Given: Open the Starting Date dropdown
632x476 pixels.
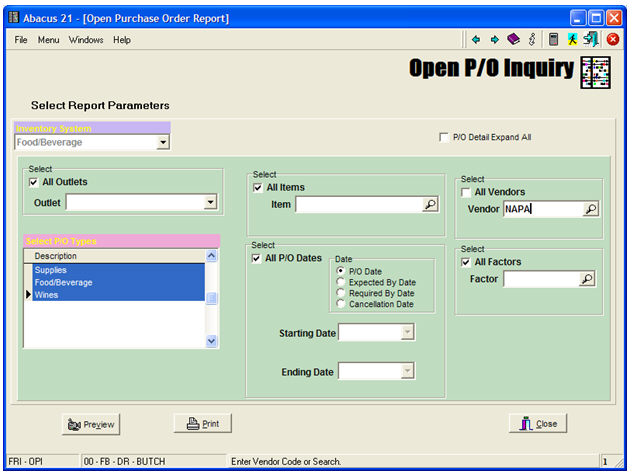Looking at the screenshot, I should [x=407, y=333].
